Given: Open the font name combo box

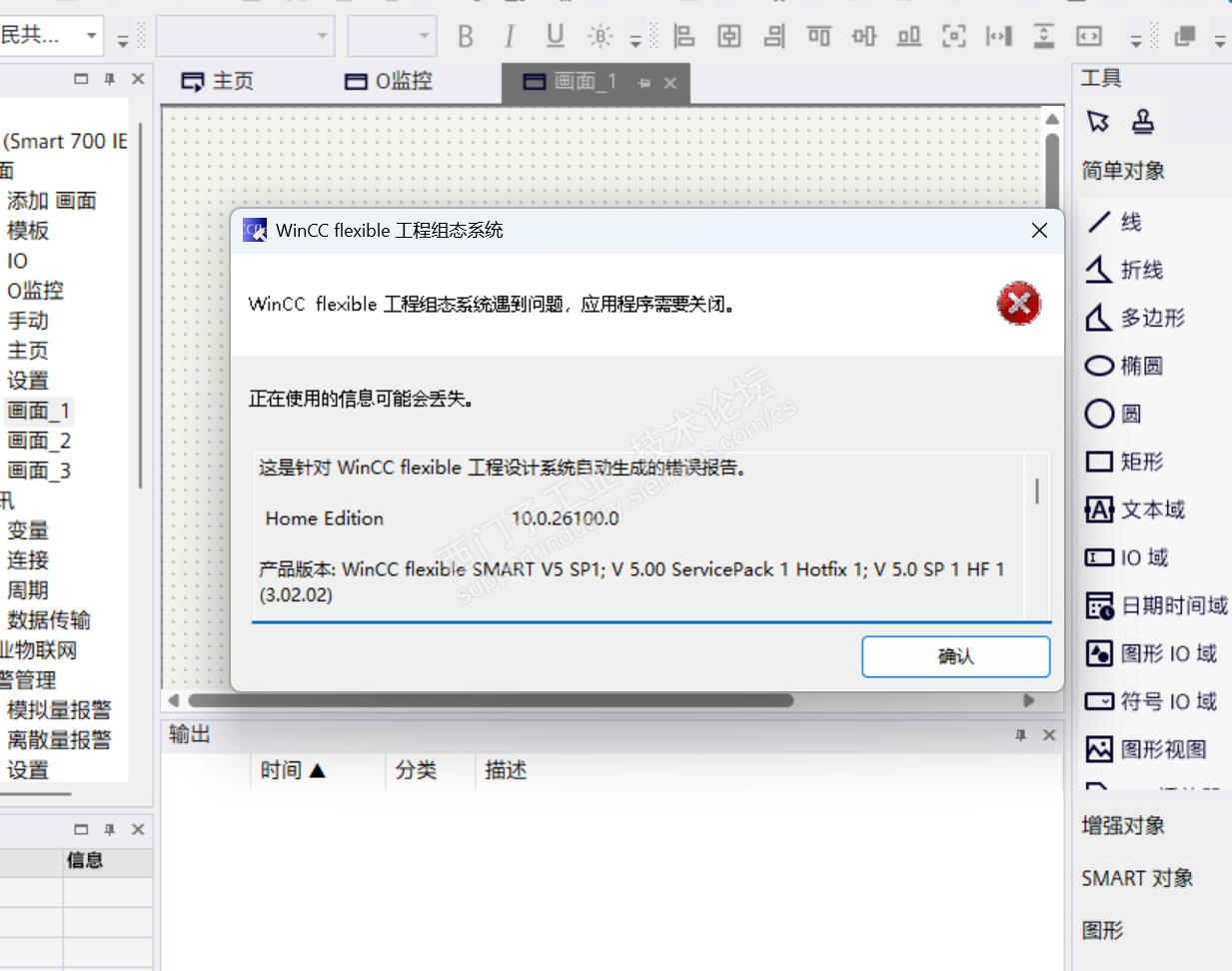Looking at the screenshot, I should tap(245, 36).
